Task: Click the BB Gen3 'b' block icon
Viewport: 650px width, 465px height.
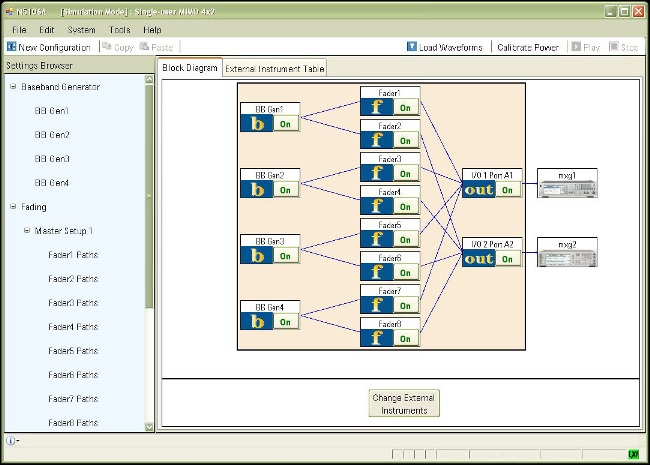Action: [257, 255]
